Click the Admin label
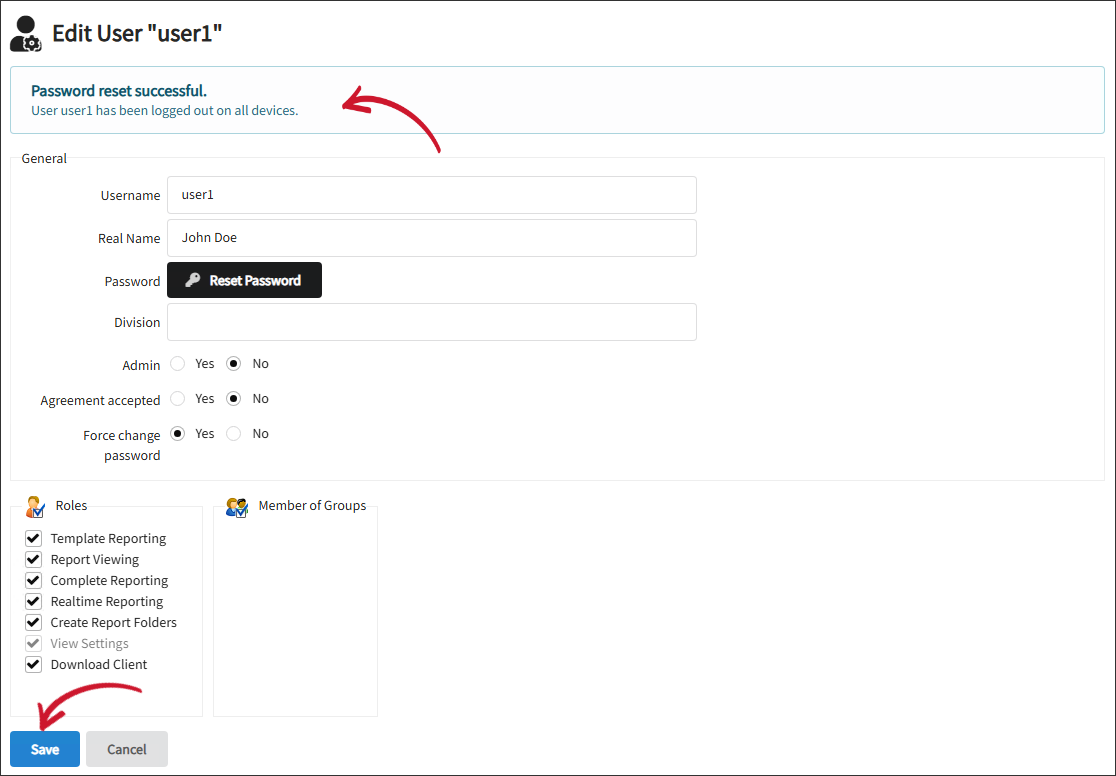The image size is (1116, 776). tap(141, 365)
